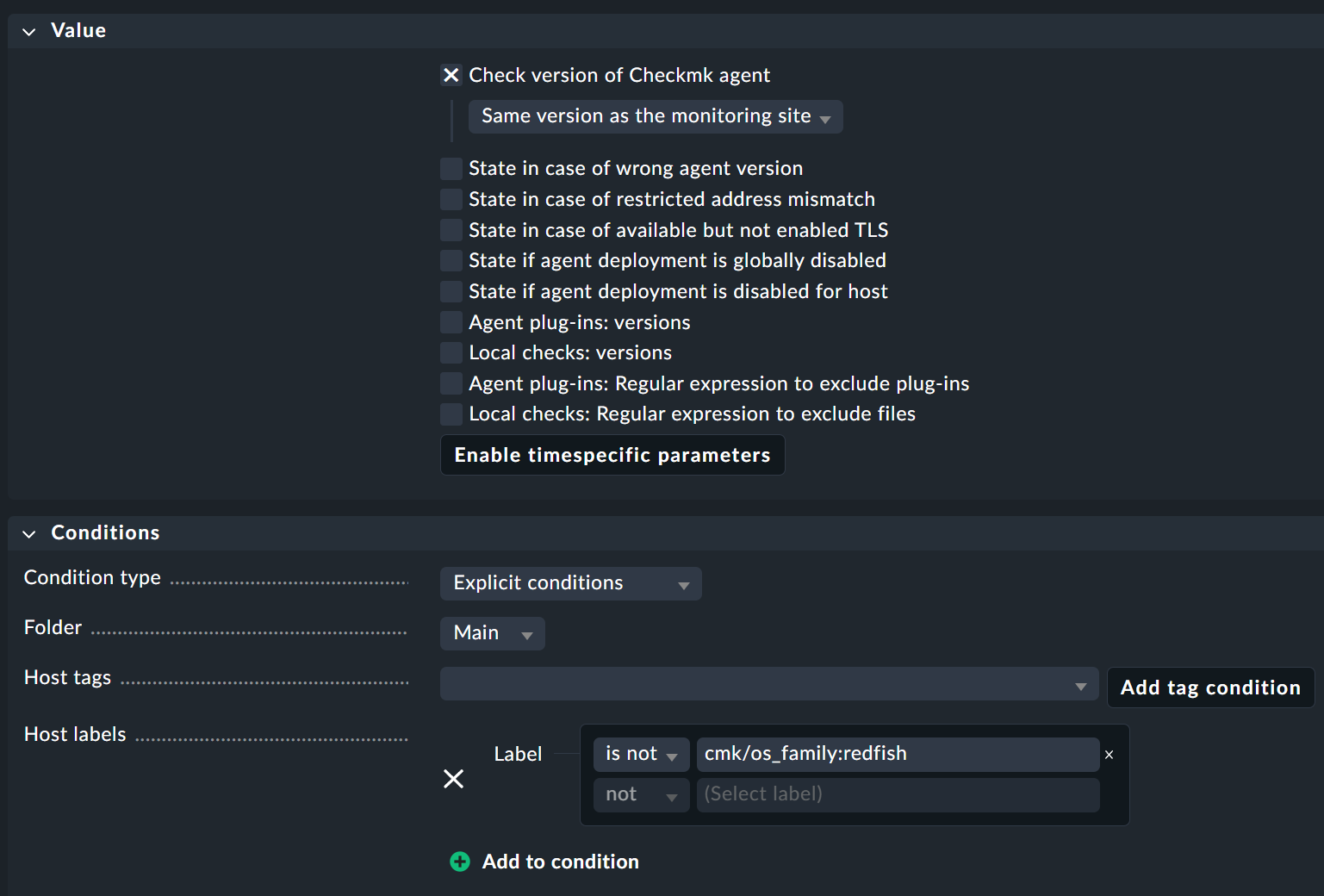Remove cmk/os_family:redfish label with its small x
The image size is (1324, 896).
tap(1109, 754)
